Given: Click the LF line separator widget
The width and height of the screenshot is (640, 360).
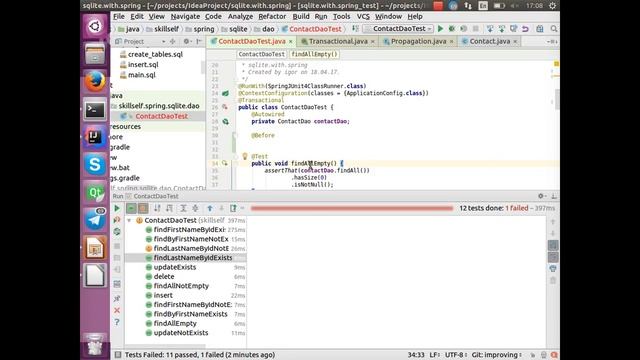Looking at the screenshot, I should pos(434,355).
